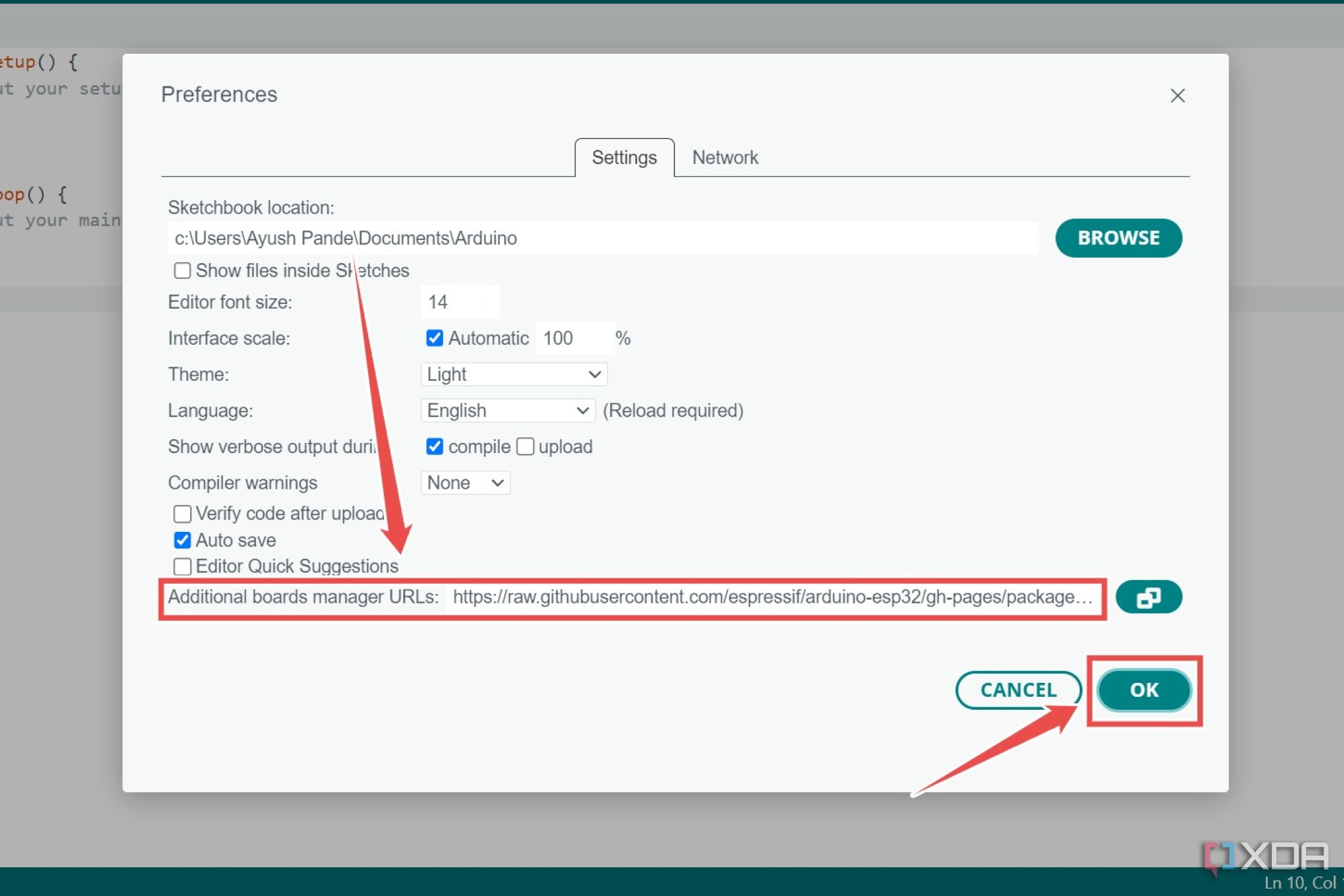The image size is (1344, 896).
Task: Enable the Editor Quick Suggestions checkbox
Action: [182, 566]
